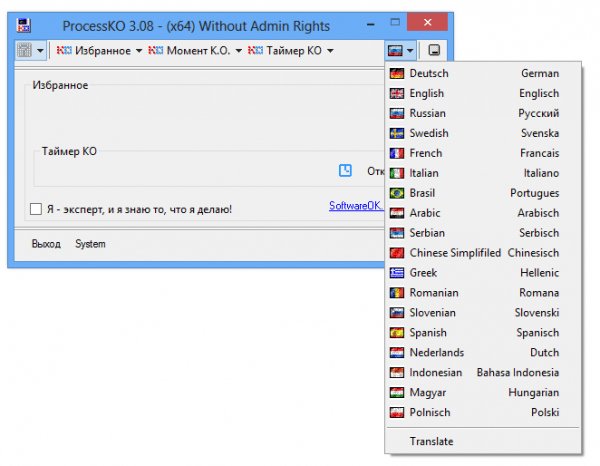Expand the language flag dropdown arrow
This screenshot has width=600, height=466.
pyautogui.click(x=410, y=51)
